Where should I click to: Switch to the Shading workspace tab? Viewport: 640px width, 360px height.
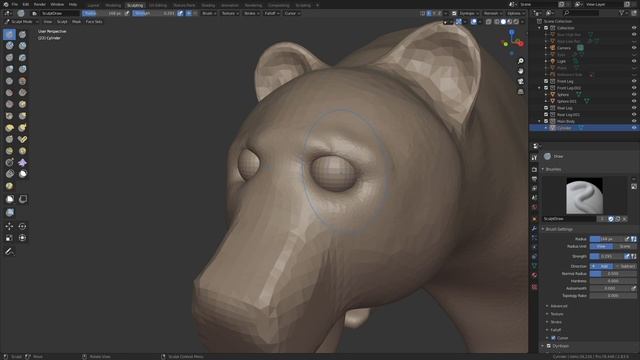pos(208,5)
